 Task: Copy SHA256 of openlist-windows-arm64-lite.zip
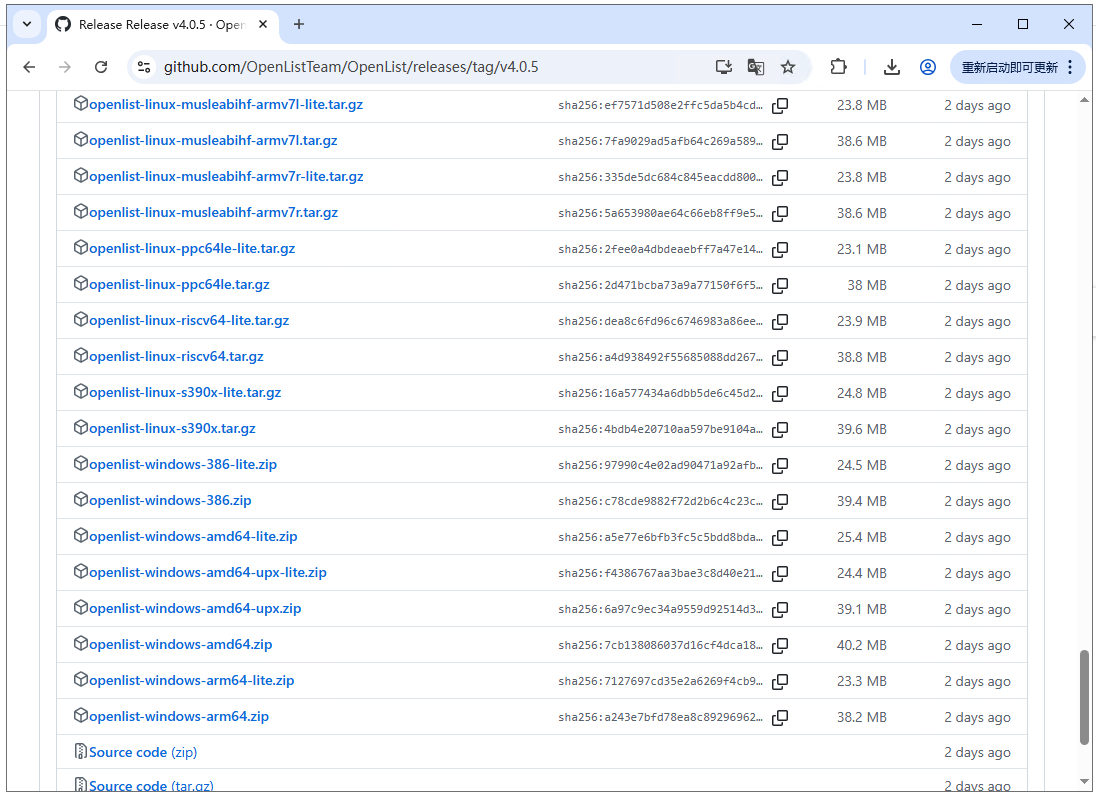[780, 681]
